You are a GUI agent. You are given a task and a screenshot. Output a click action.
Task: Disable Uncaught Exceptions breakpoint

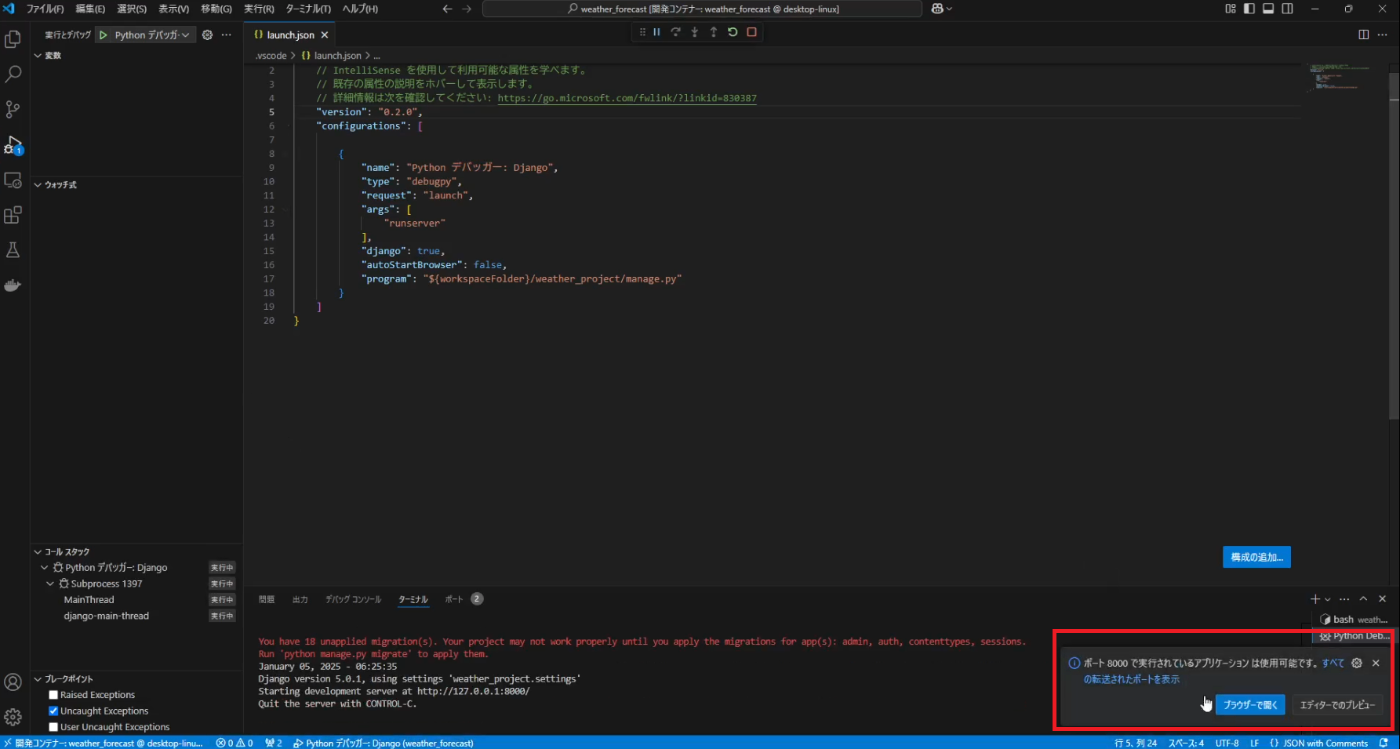click(x=54, y=711)
